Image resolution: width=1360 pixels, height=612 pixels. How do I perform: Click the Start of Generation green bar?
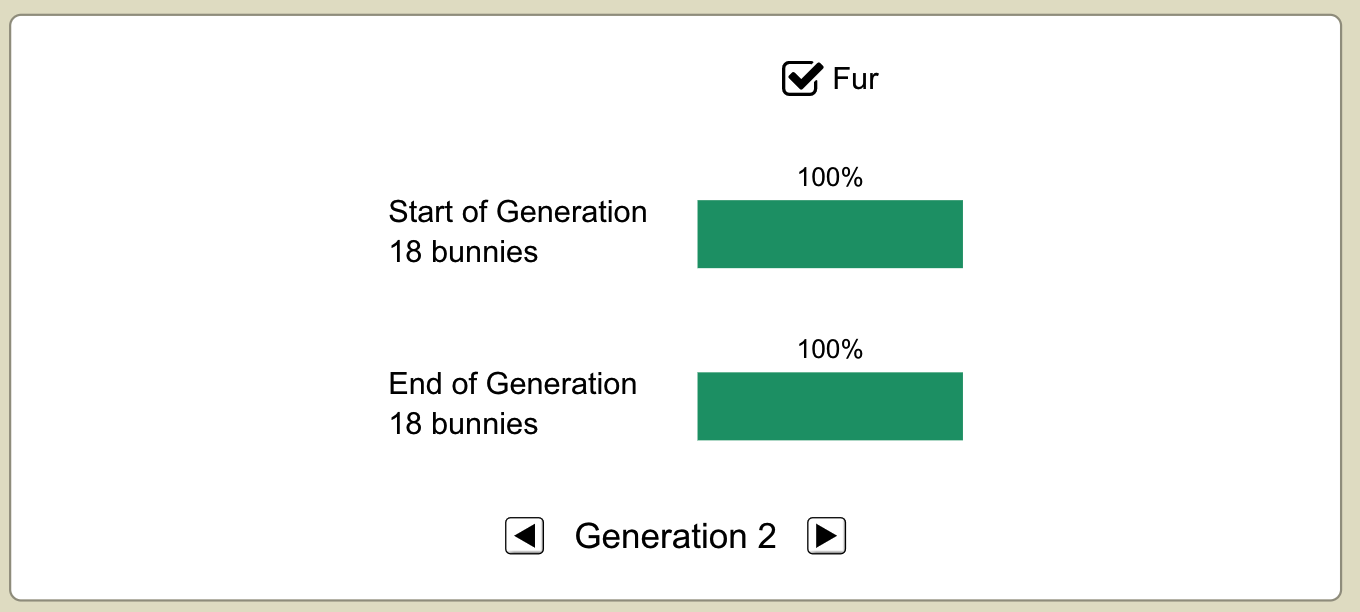(x=830, y=234)
